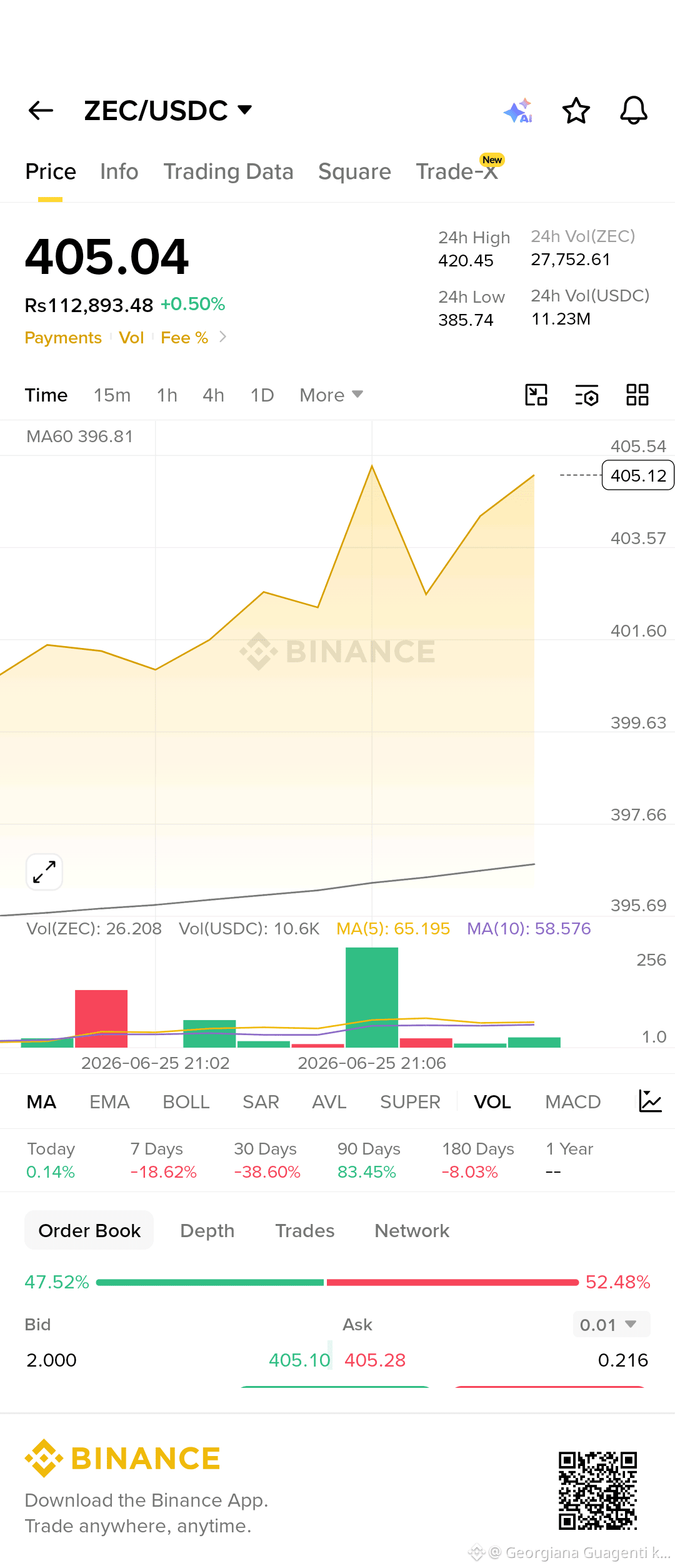
Task: Open chart settings icon
Action: (x=587, y=395)
